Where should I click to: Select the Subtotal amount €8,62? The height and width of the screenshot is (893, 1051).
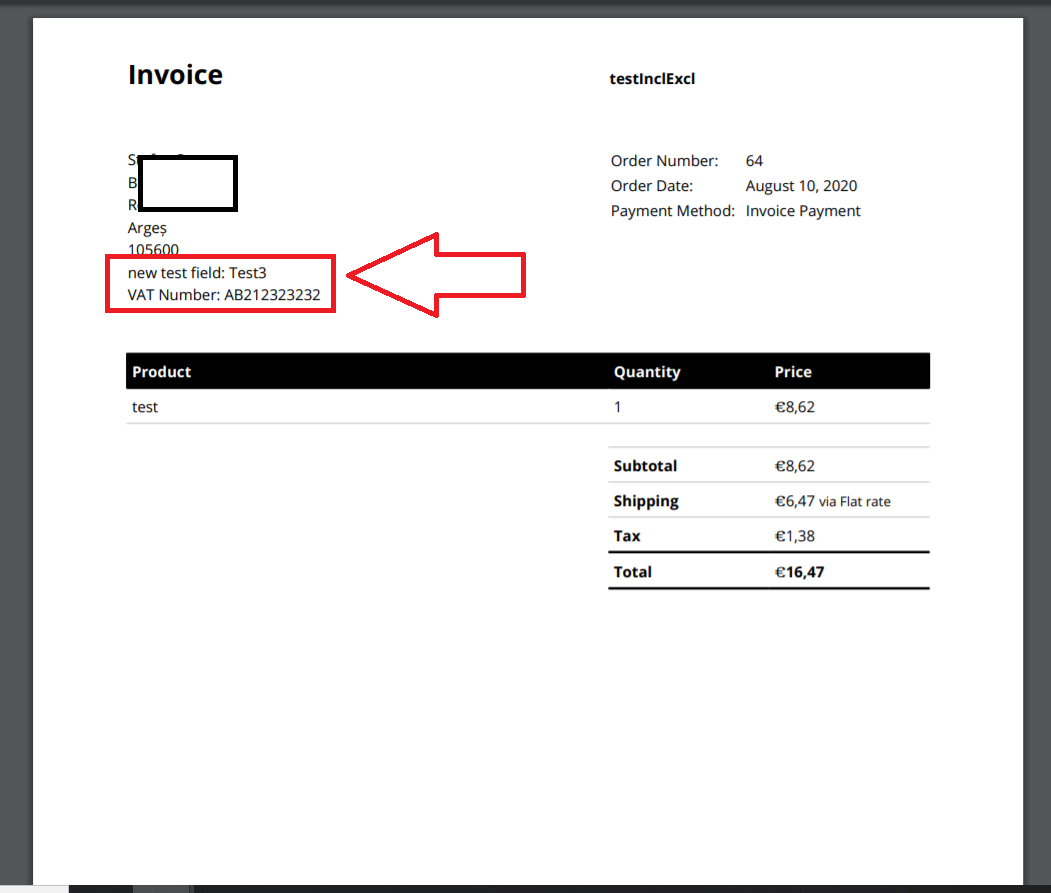click(795, 465)
